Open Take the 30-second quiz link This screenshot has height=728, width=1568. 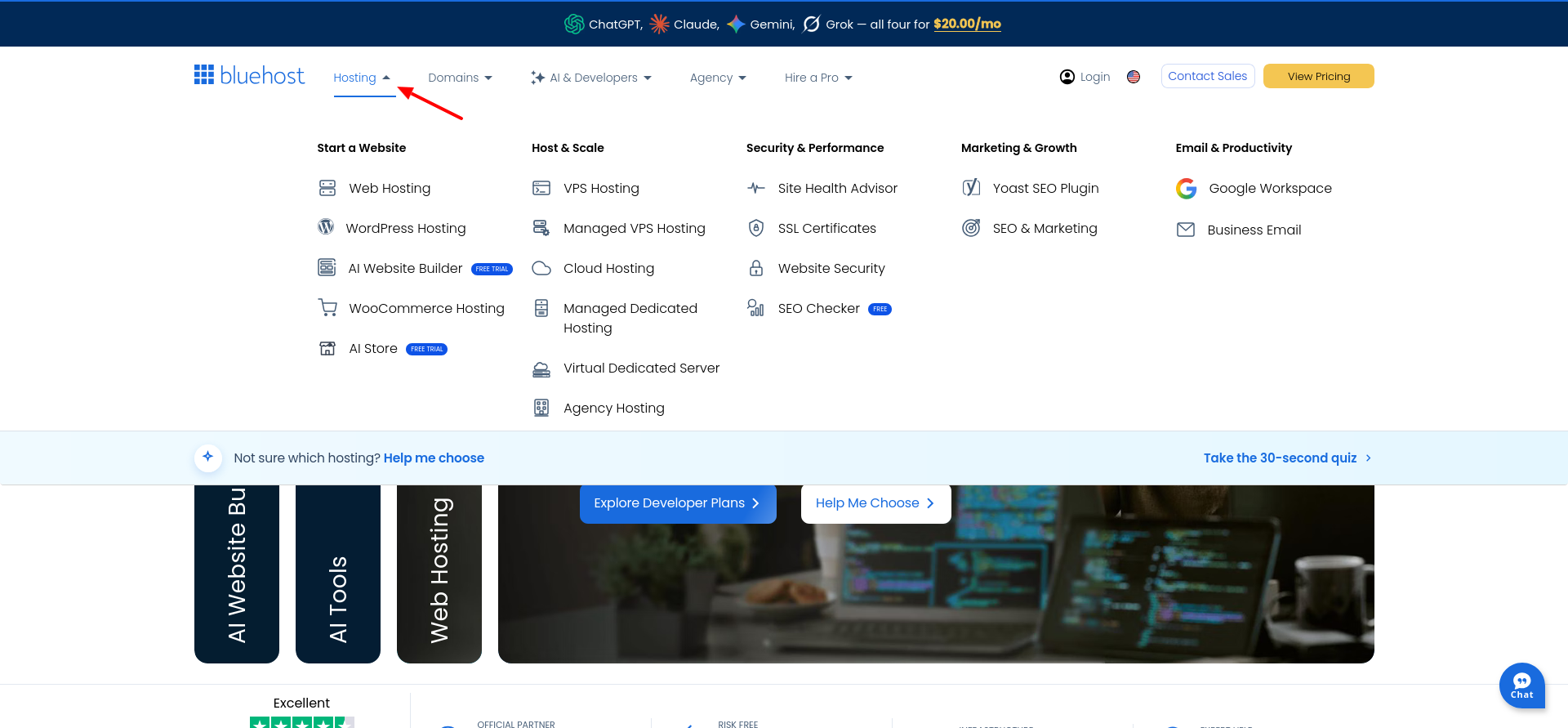[x=1287, y=458]
